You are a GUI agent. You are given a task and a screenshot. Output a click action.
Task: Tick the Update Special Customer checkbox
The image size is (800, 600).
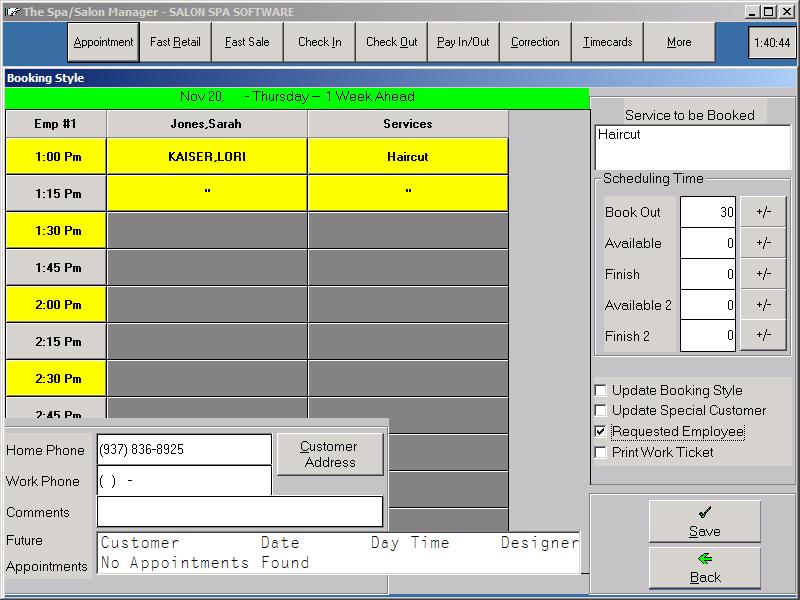(x=601, y=411)
